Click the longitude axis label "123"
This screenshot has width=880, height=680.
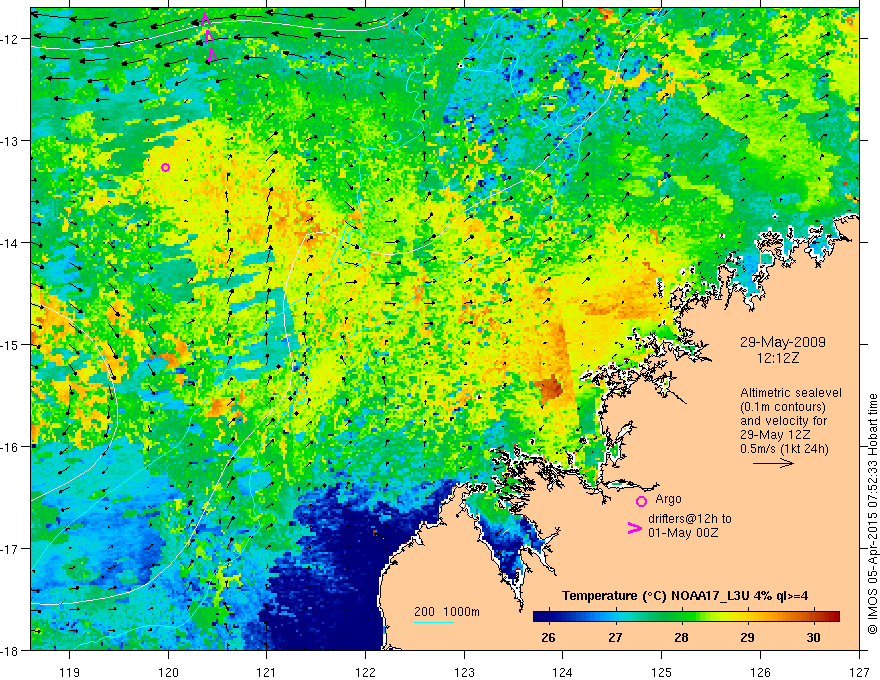click(x=464, y=672)
